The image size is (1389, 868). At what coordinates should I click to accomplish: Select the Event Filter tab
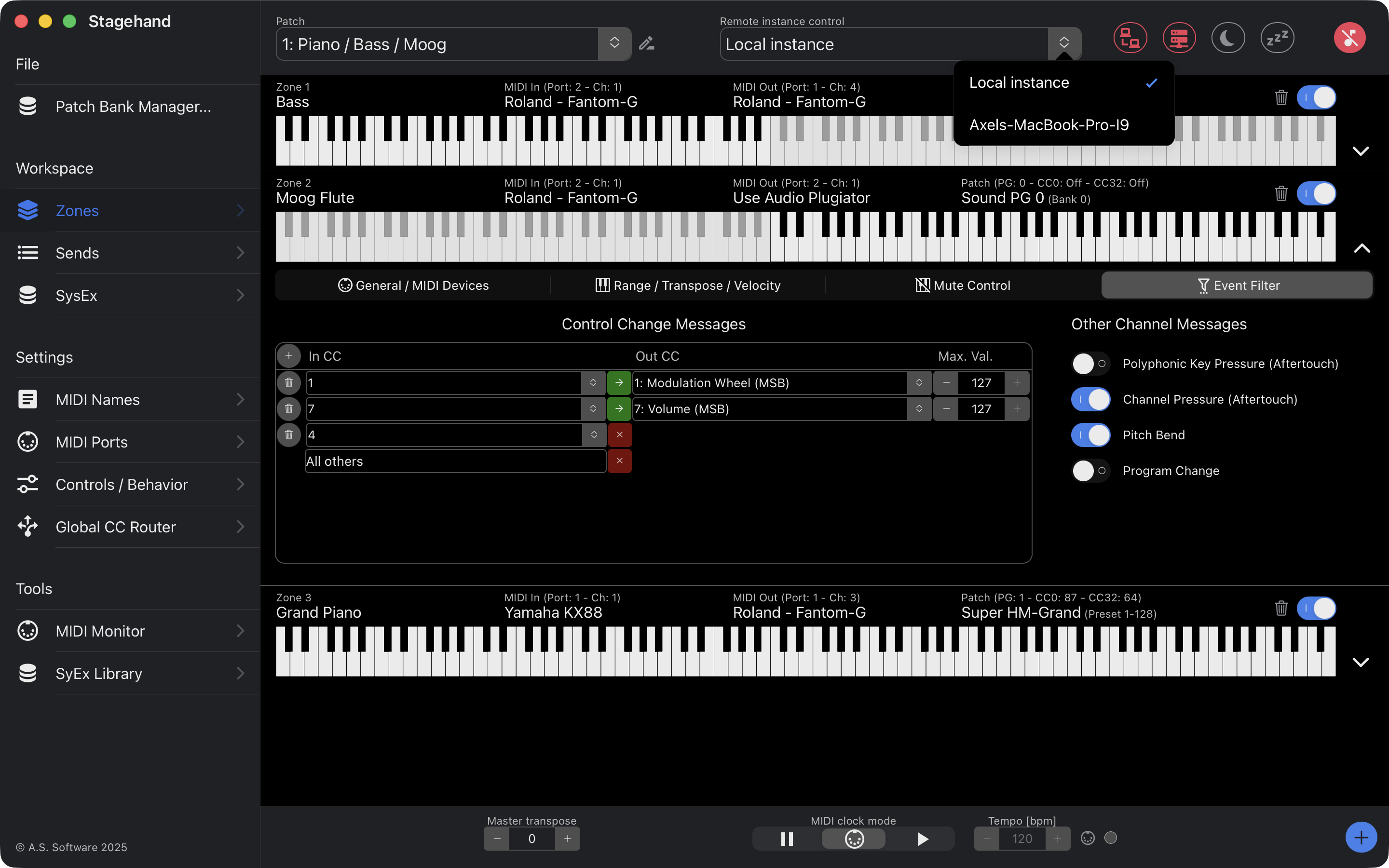1237,285
